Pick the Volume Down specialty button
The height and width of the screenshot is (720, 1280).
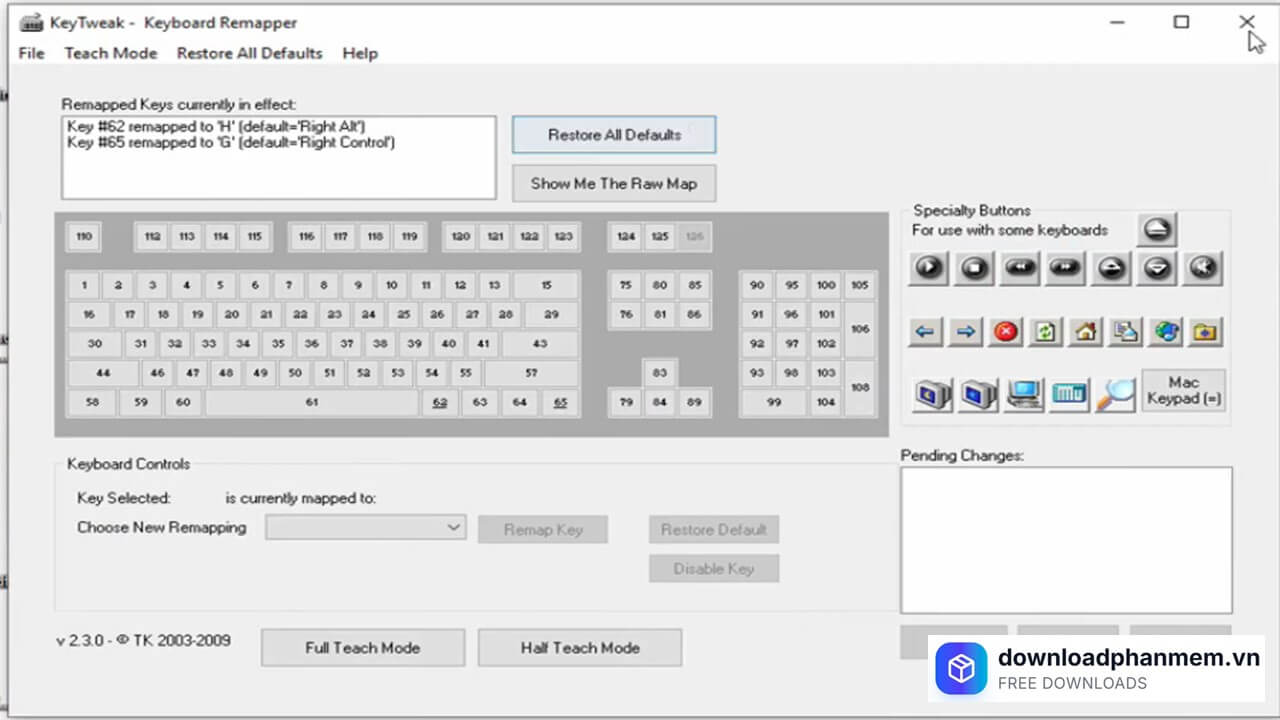coord(1158,268)
